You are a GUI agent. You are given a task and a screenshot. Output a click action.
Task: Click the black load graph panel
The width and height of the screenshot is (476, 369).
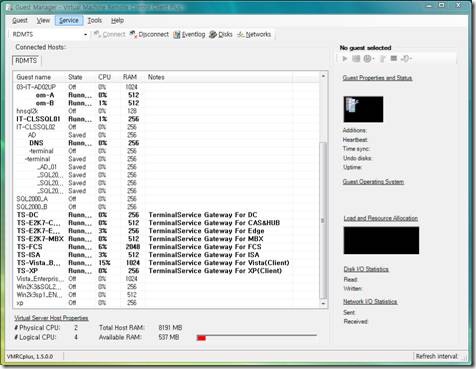(x=381, y=240)
